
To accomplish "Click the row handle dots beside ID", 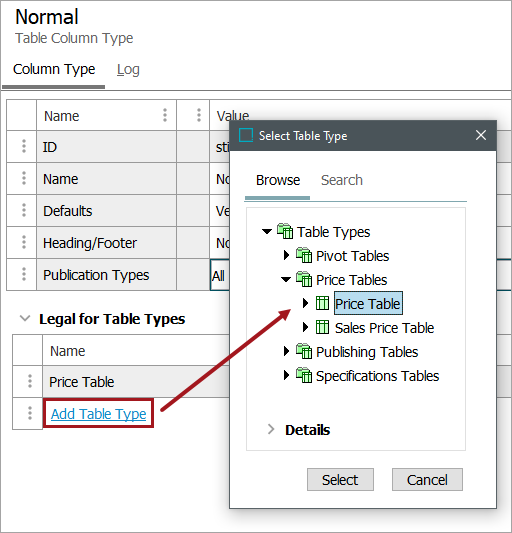I will 24,146.
